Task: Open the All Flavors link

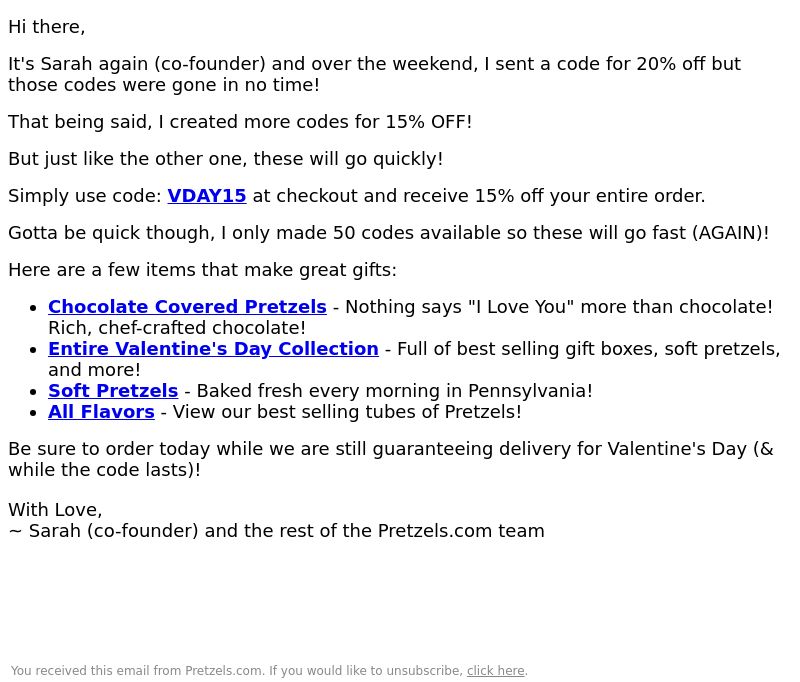Action: point(101,412)
